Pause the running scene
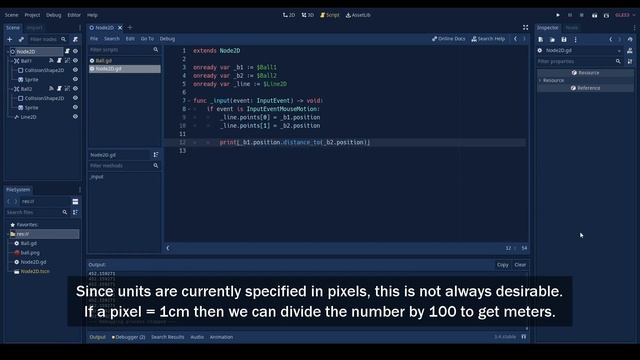The image size is (640, 360). (x=570, y=15)
